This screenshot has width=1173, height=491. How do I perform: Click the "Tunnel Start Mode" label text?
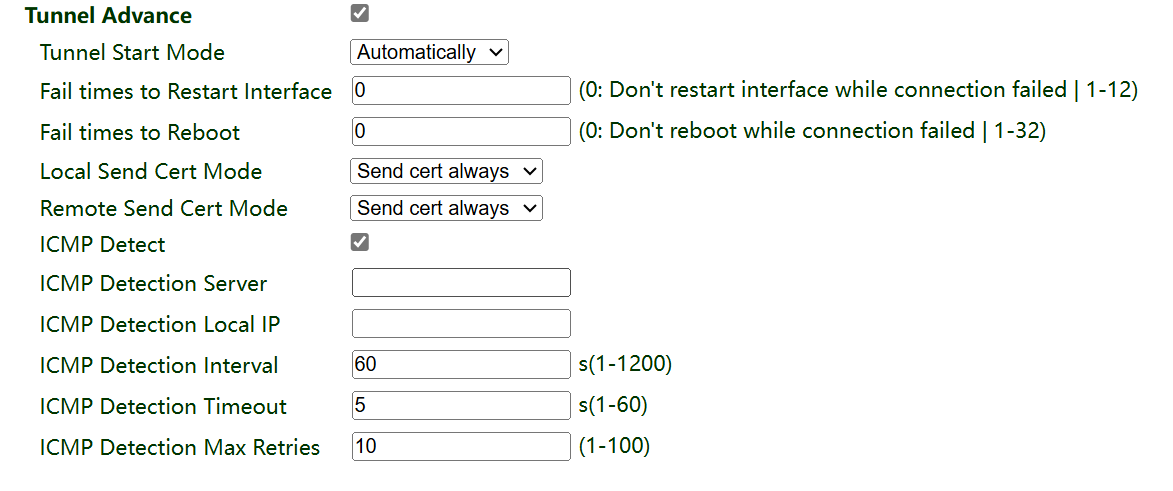132,53
